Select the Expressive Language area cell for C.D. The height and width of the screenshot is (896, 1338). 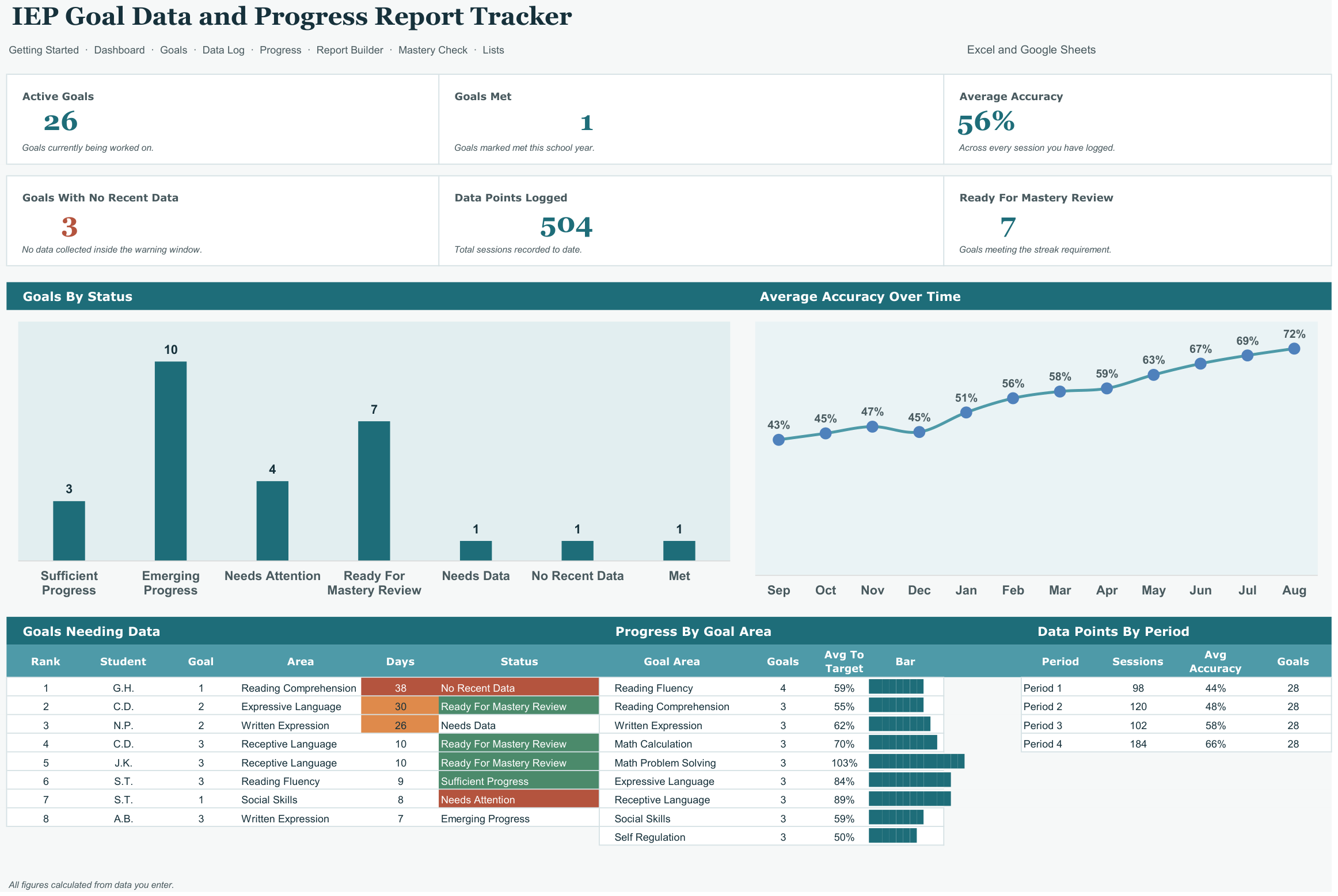(x=291, y=706)
